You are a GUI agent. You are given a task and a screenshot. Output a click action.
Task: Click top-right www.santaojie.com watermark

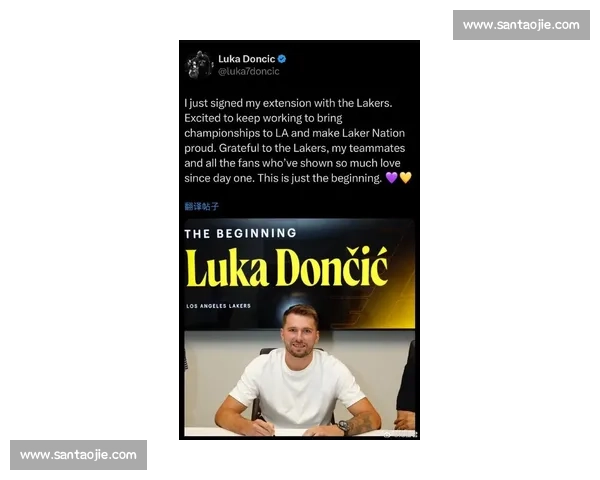click(521, 25)
